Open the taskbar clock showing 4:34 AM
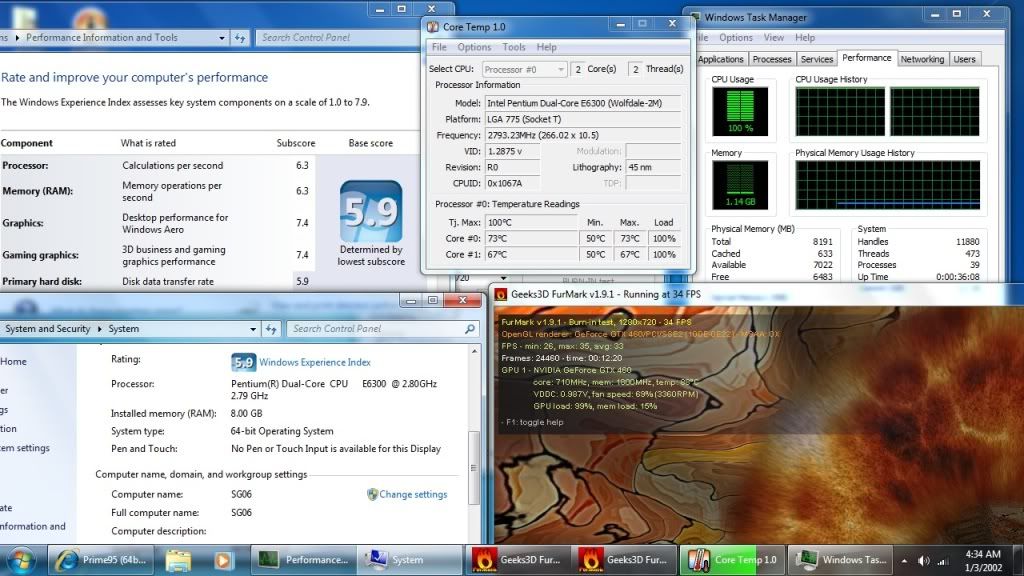Viewport: 1024px width, 576px height. 982,560
